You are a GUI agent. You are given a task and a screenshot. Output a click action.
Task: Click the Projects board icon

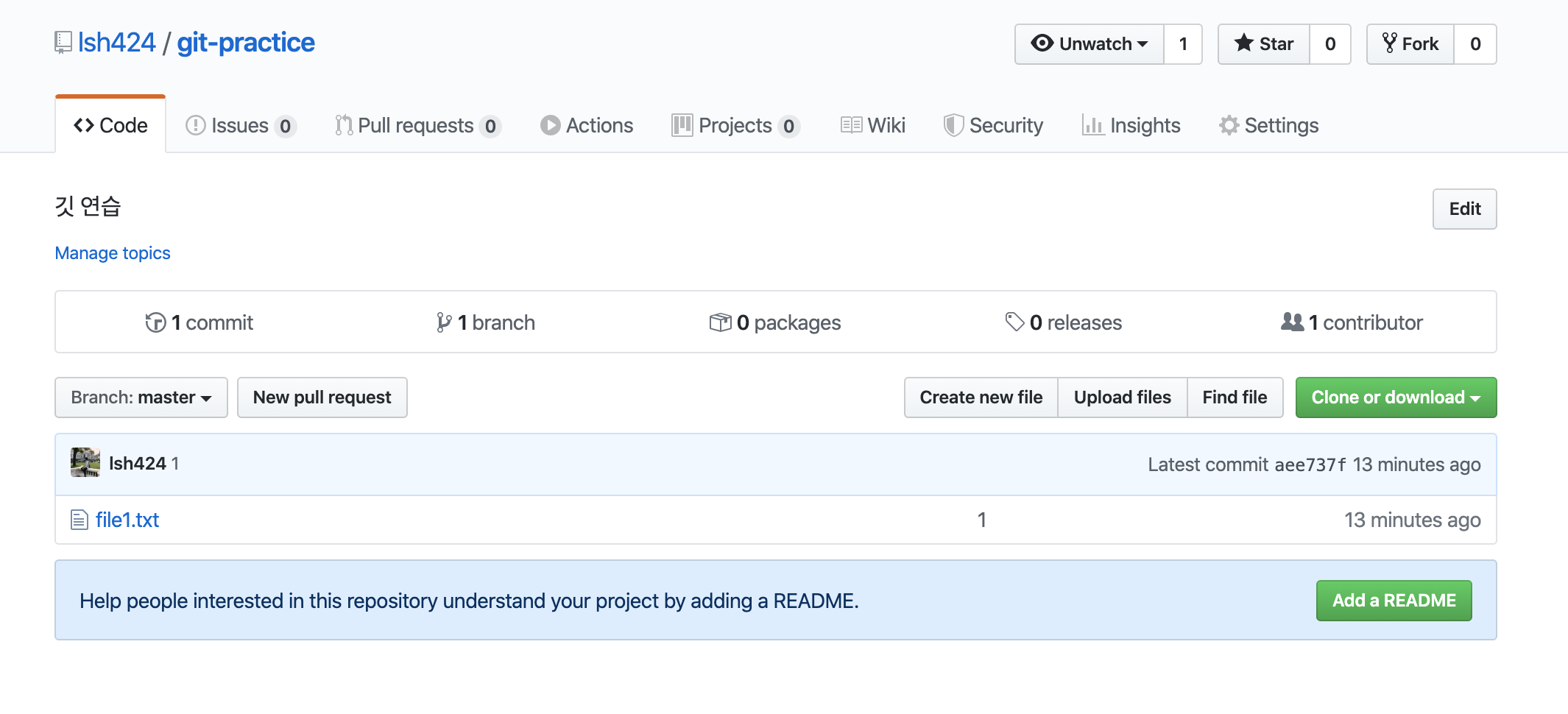pos(682,126)
